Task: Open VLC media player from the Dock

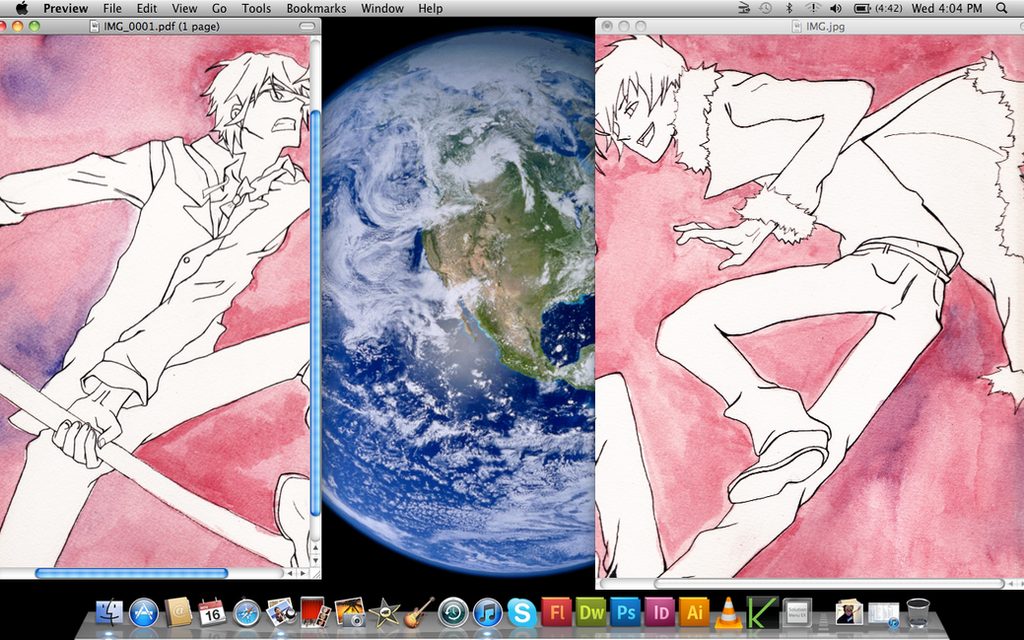Action: (728, 613)
